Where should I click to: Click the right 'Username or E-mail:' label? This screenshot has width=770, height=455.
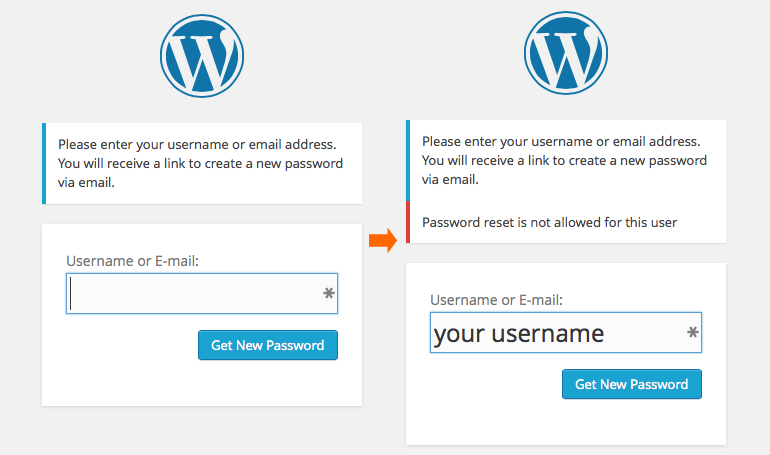497,300
